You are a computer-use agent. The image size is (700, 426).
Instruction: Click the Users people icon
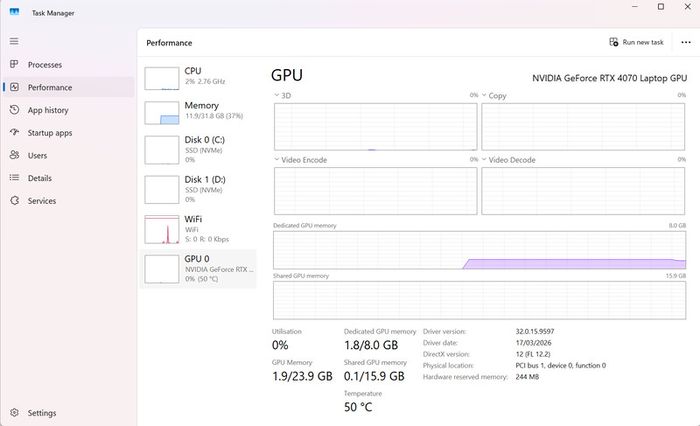[14, 155]
